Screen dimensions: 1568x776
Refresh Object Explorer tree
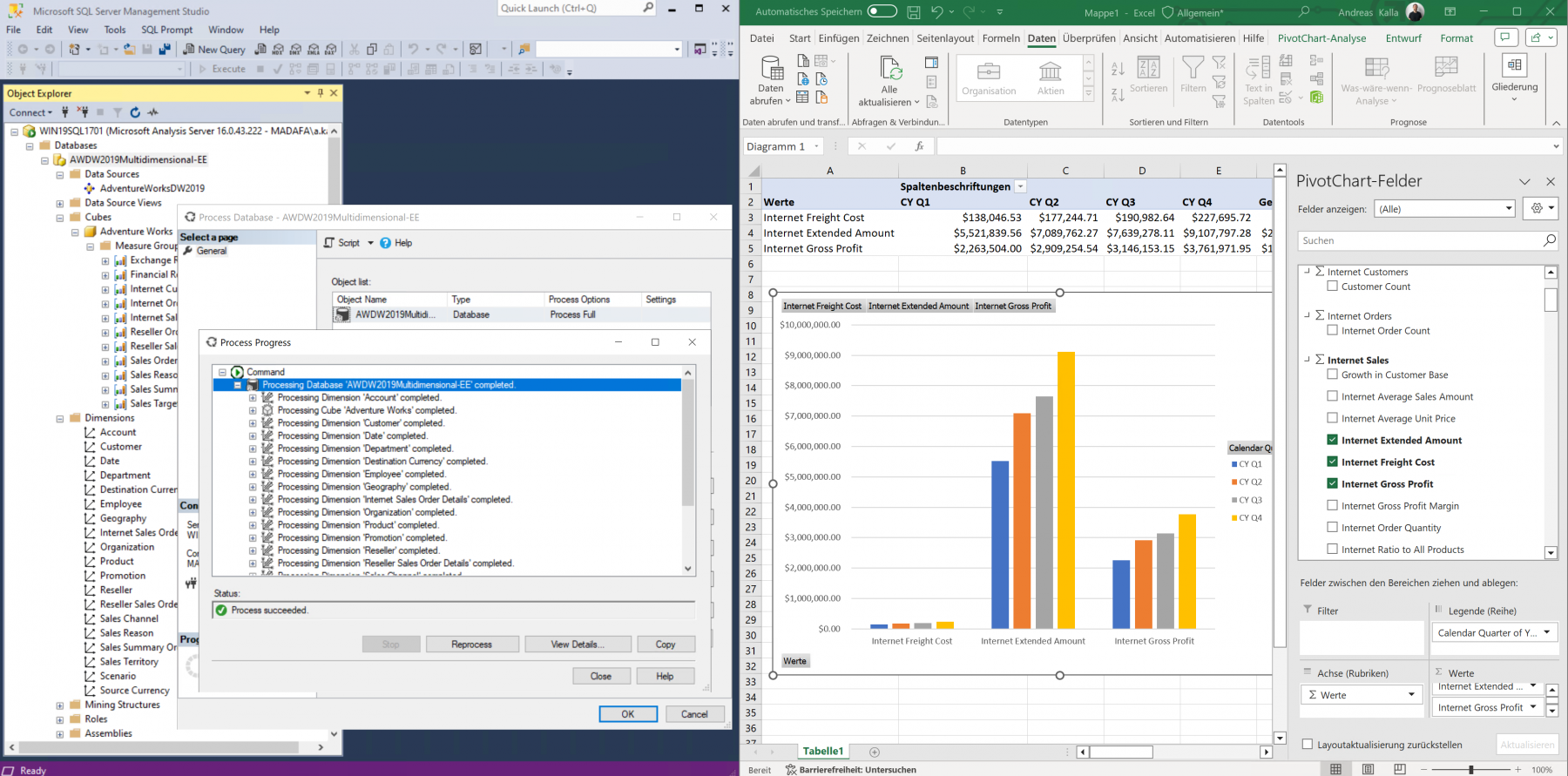(135, 112)
